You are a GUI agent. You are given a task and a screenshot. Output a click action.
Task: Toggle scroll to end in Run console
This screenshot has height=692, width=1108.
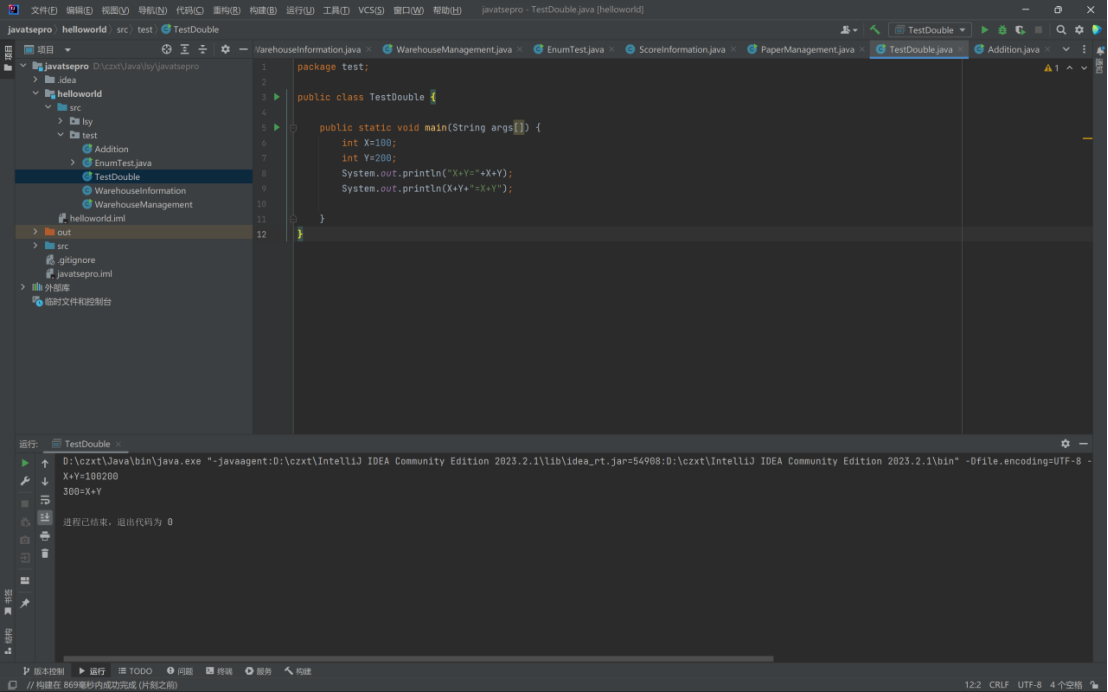[x=45, y=517]
